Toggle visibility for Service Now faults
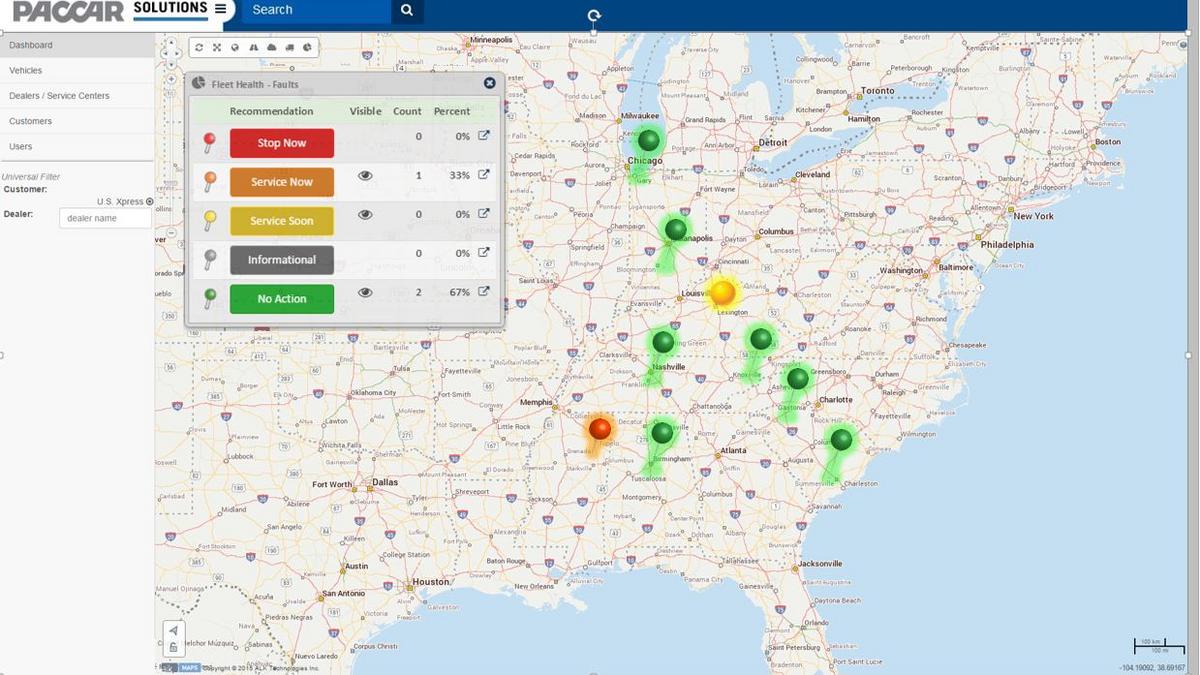The image size is (1200, 675). tap(365, 173)
